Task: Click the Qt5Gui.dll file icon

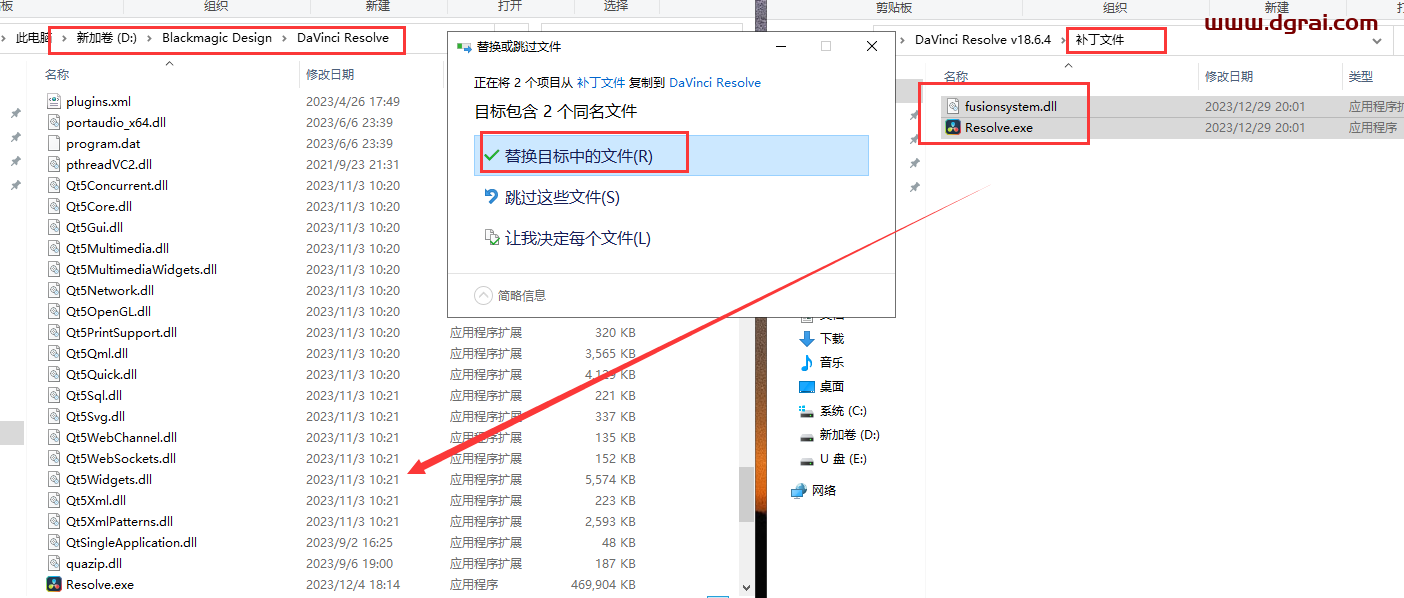Action: pos(55,227)
